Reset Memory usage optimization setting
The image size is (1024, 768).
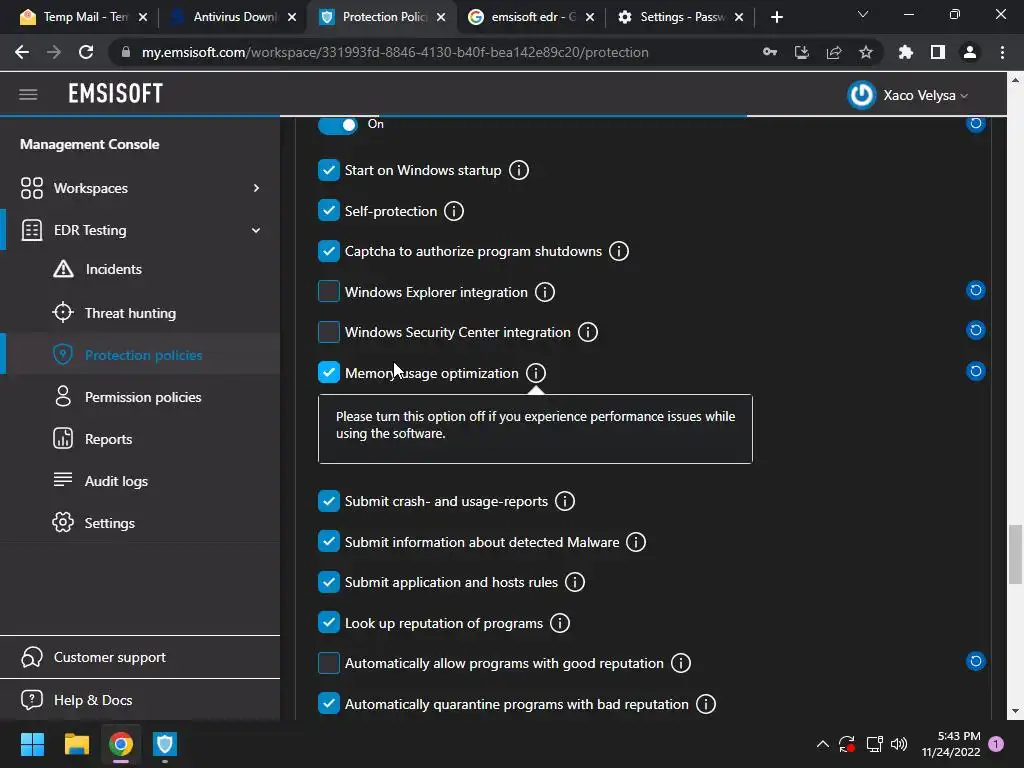pyautogui.click(x=976, y=371)
